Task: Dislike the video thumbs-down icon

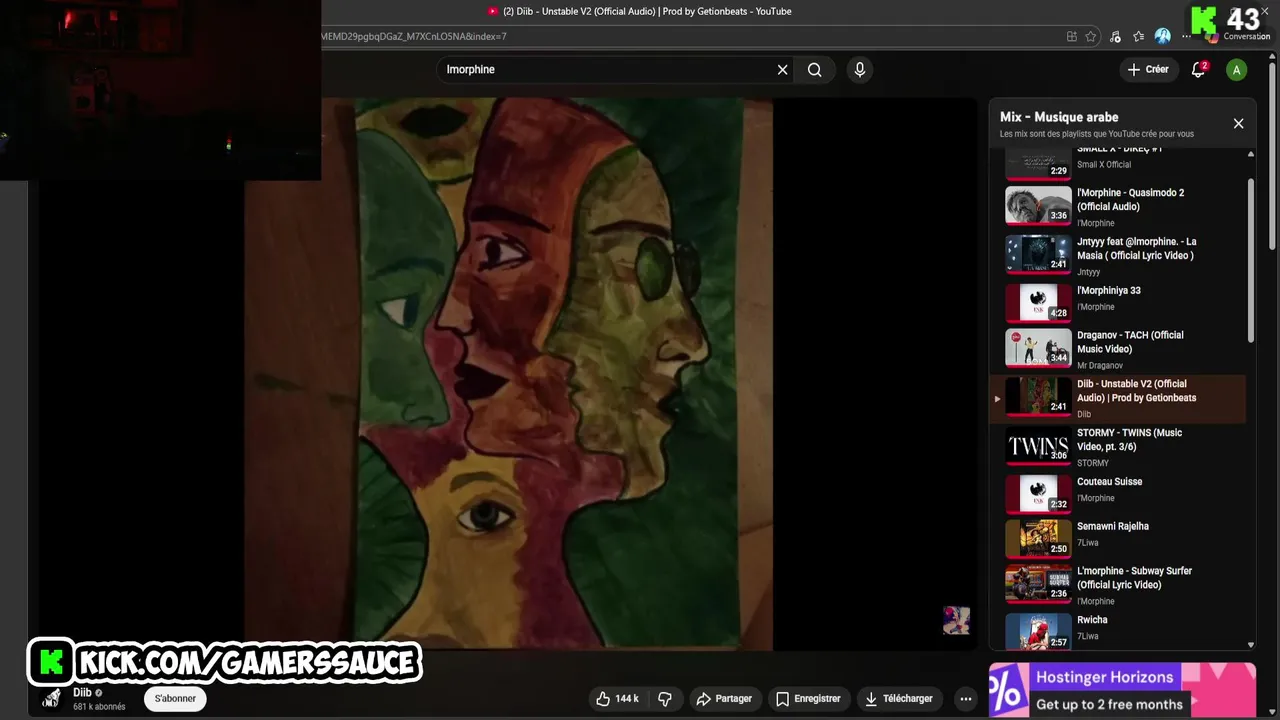Action: coord(665,699)
